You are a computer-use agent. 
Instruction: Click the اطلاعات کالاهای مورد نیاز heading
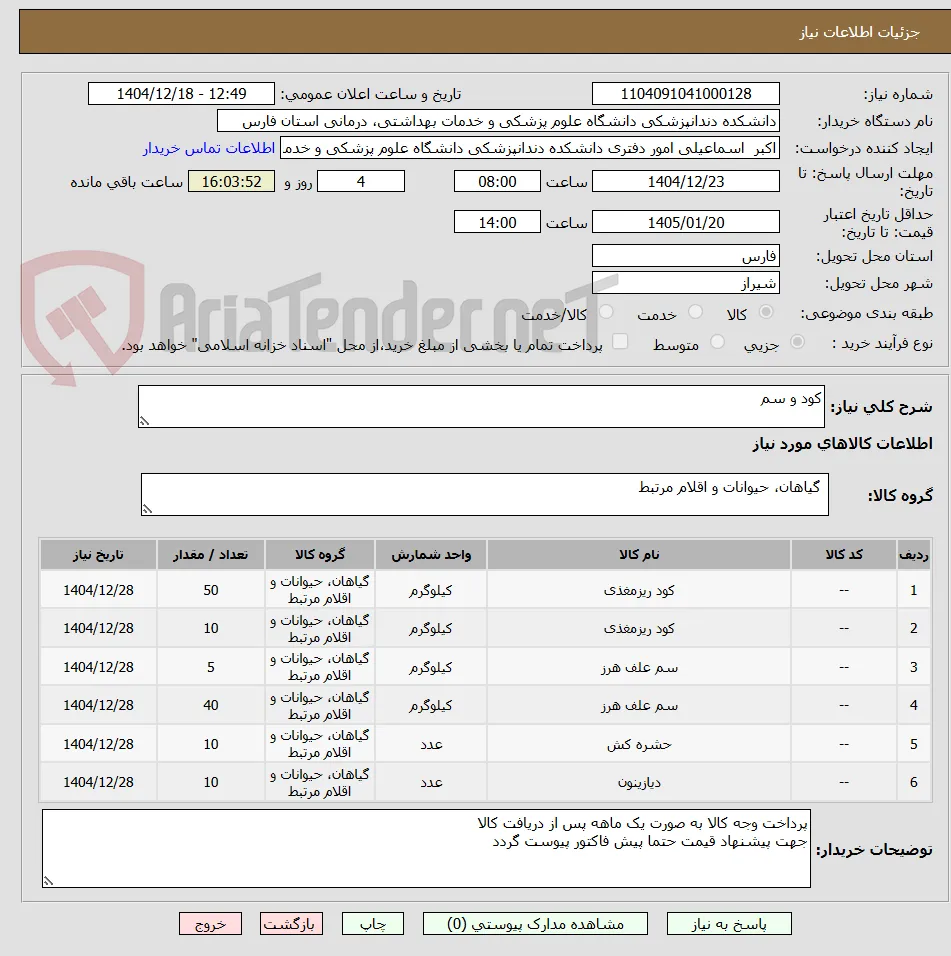pyautogui.click(x=842, y=443)
